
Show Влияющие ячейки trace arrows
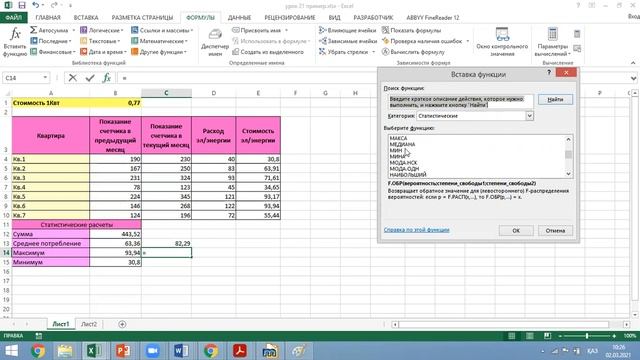click(347, 30)
